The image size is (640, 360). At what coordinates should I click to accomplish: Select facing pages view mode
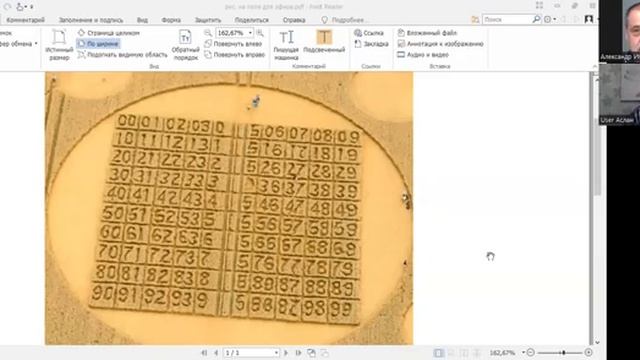coord(464,353)
